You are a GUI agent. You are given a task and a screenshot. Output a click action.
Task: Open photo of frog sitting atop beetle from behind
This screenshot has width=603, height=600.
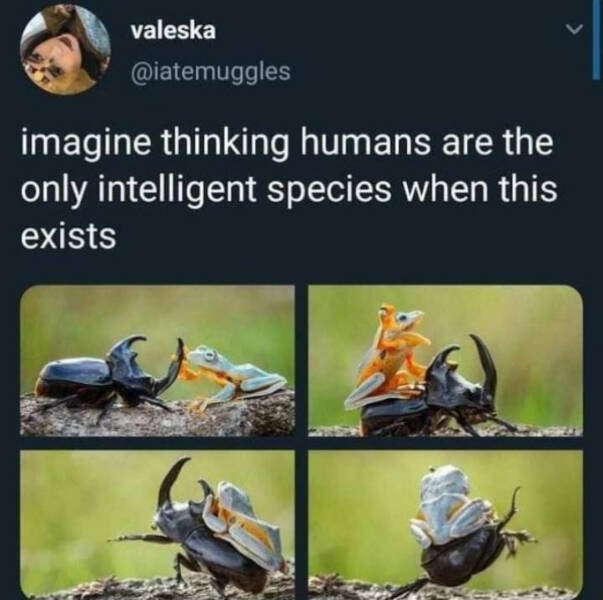(x=445, y=524)
